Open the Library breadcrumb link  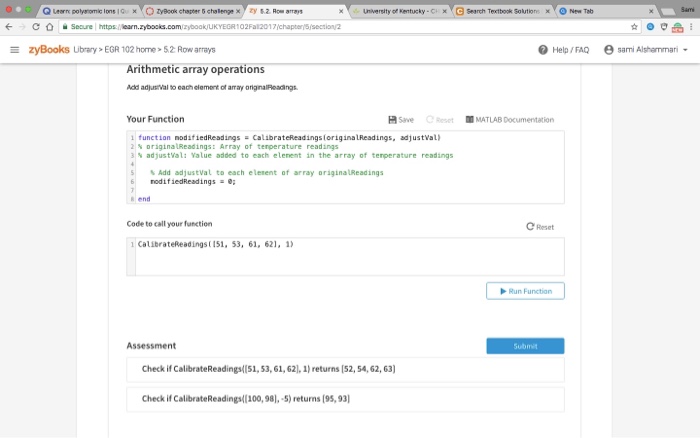coord(85,50)
